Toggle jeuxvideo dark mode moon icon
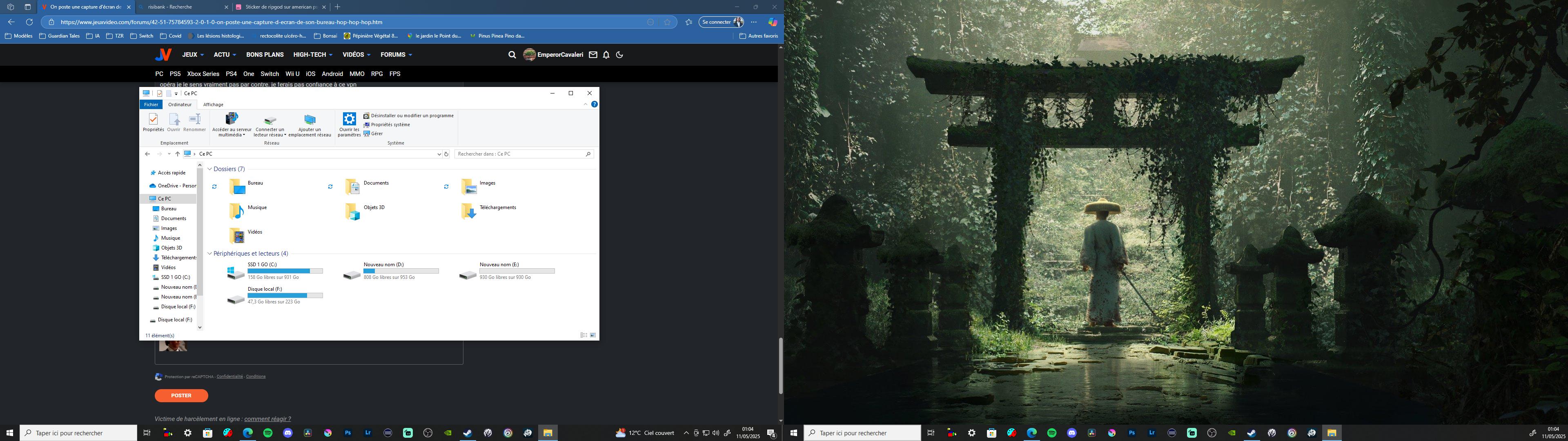 point(620,55)
